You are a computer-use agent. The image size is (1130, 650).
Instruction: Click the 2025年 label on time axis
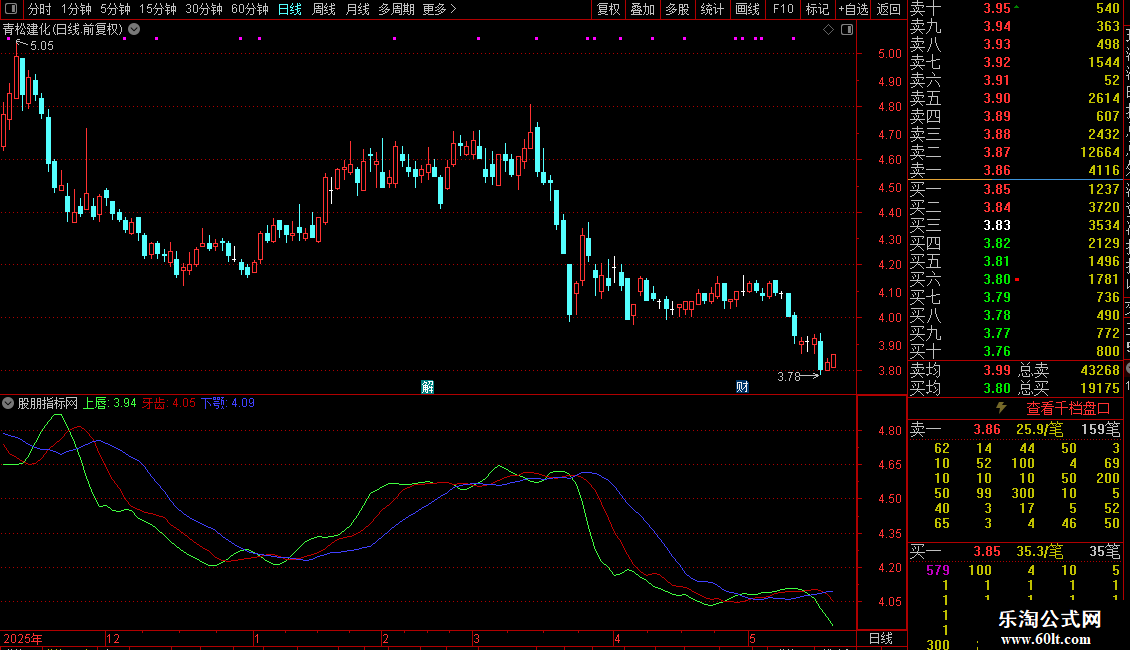[22, 638]
